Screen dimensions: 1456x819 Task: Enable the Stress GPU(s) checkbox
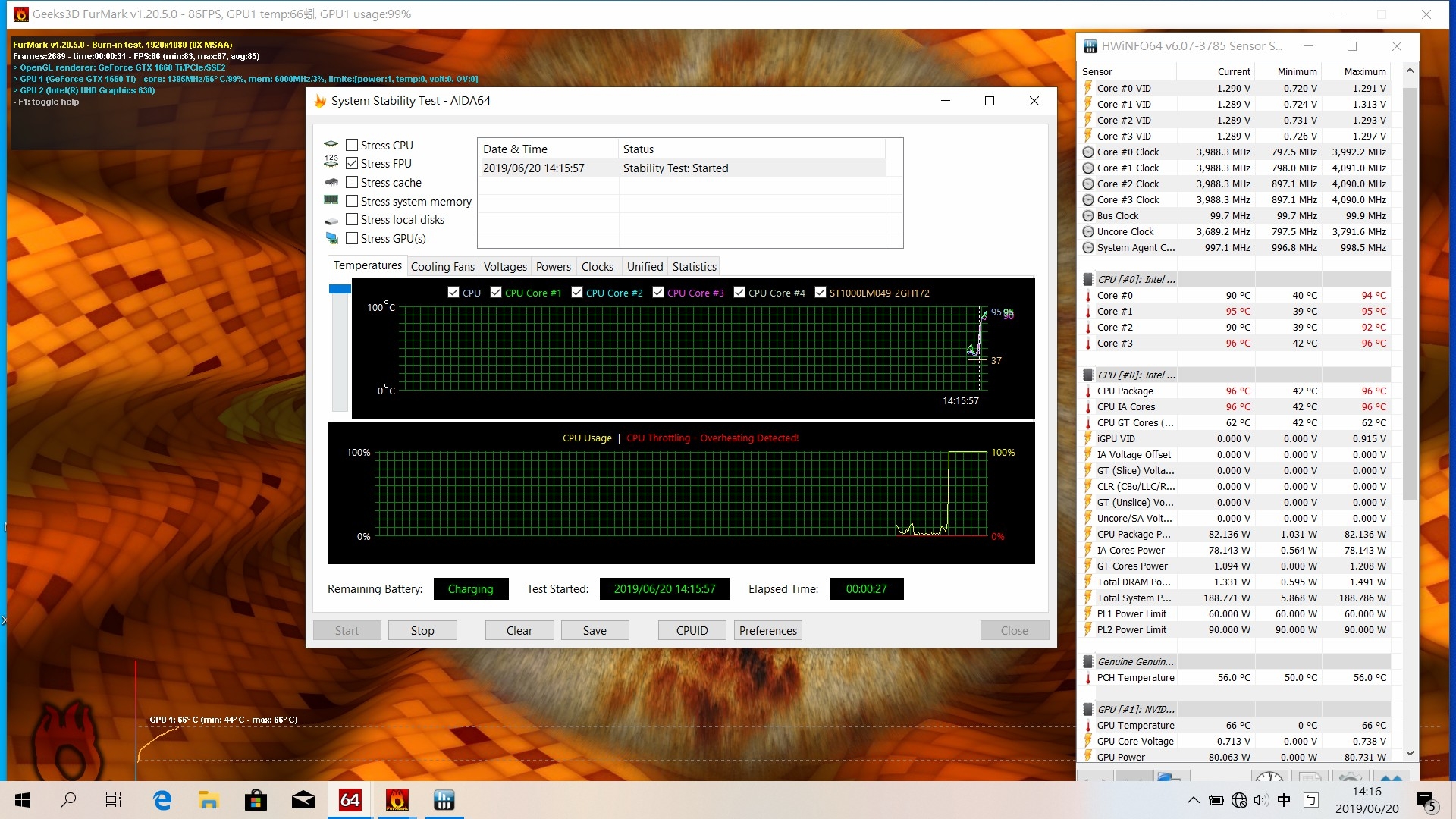point(352,238)
